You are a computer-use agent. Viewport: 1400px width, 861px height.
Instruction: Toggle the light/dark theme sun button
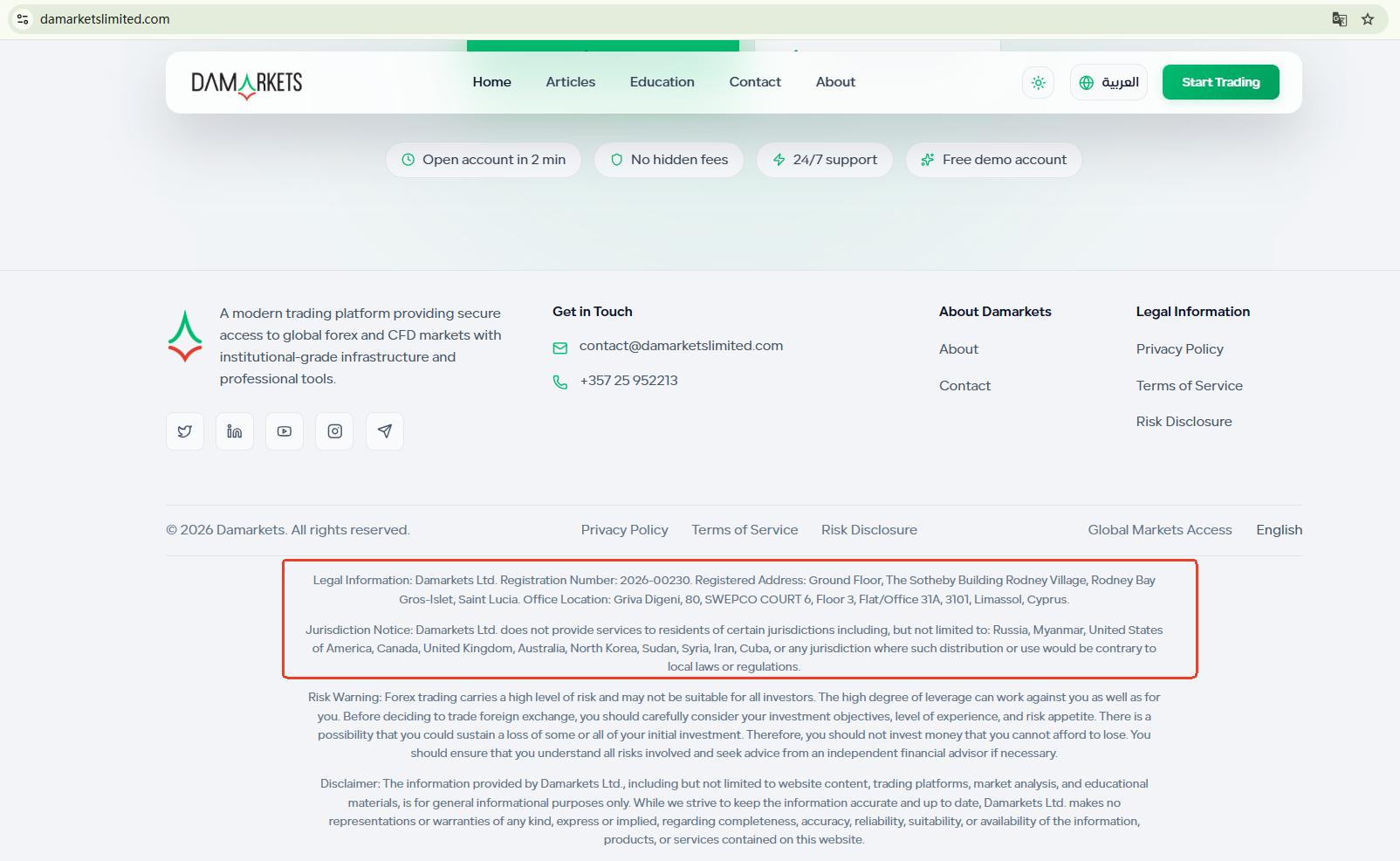click(1038, 83)
